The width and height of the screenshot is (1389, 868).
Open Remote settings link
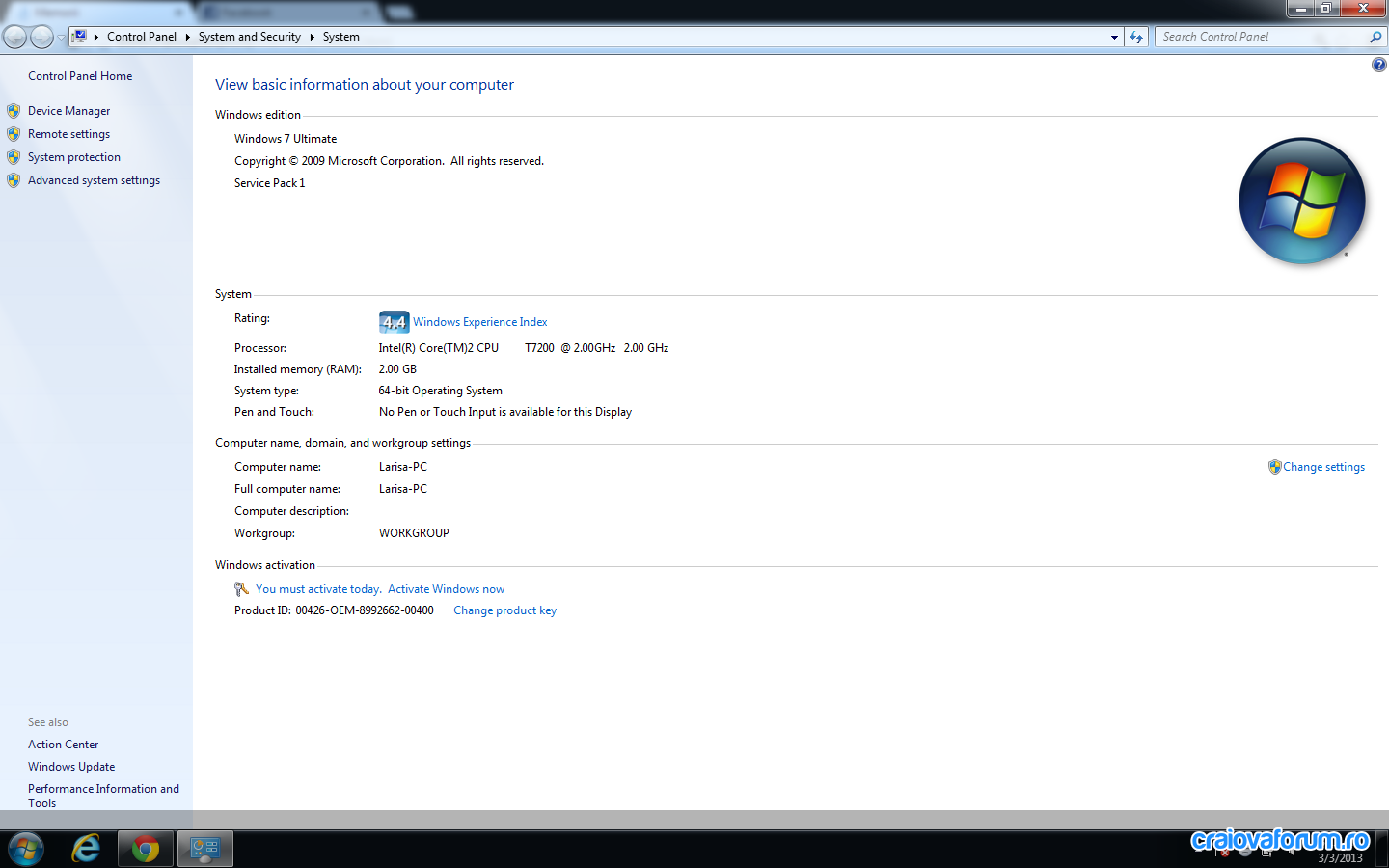68,134
